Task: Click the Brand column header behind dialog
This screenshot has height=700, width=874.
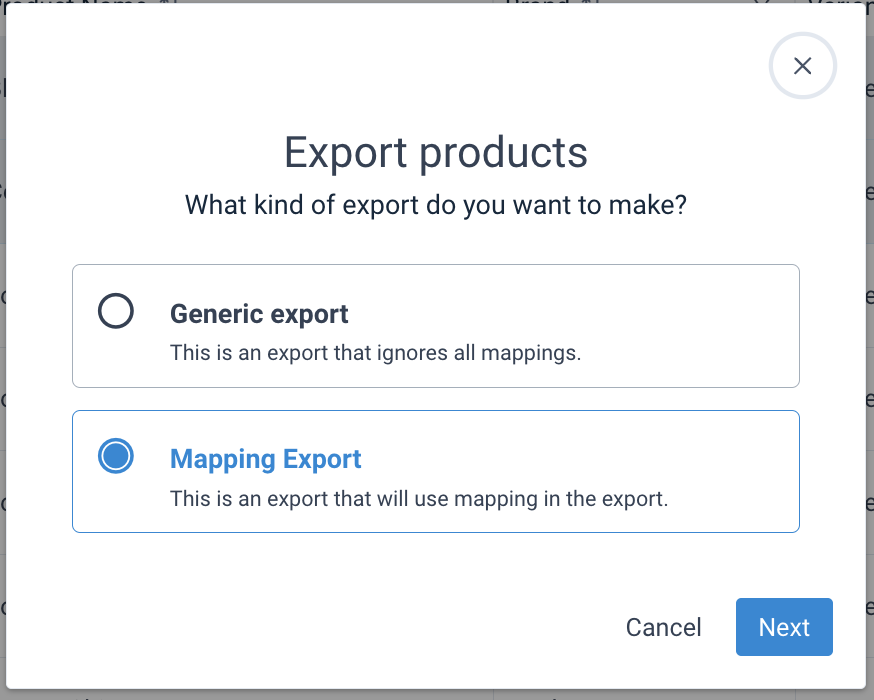Action: tap(536, 3)
